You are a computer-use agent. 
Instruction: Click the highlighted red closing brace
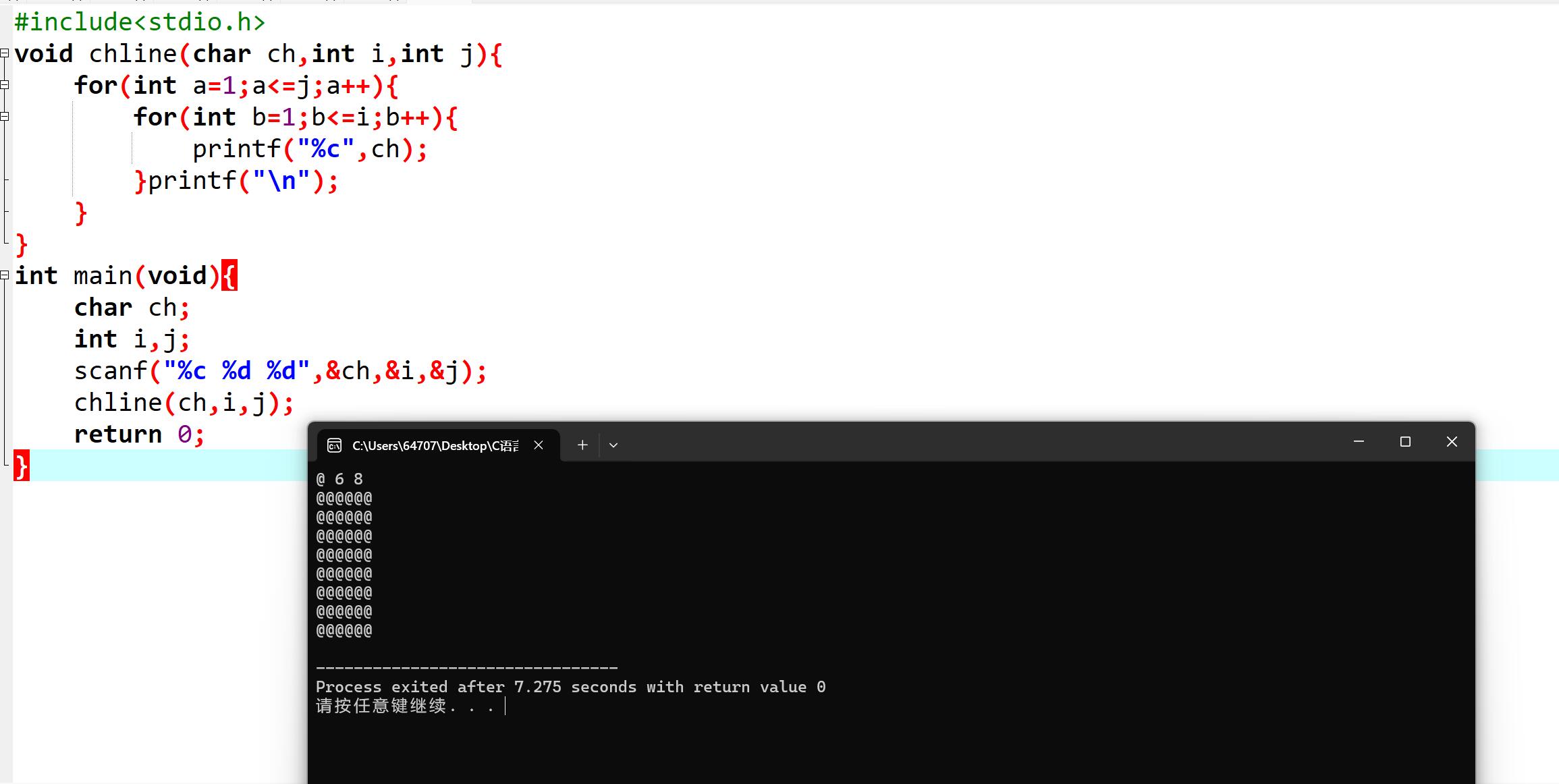(x=21, y=465)
